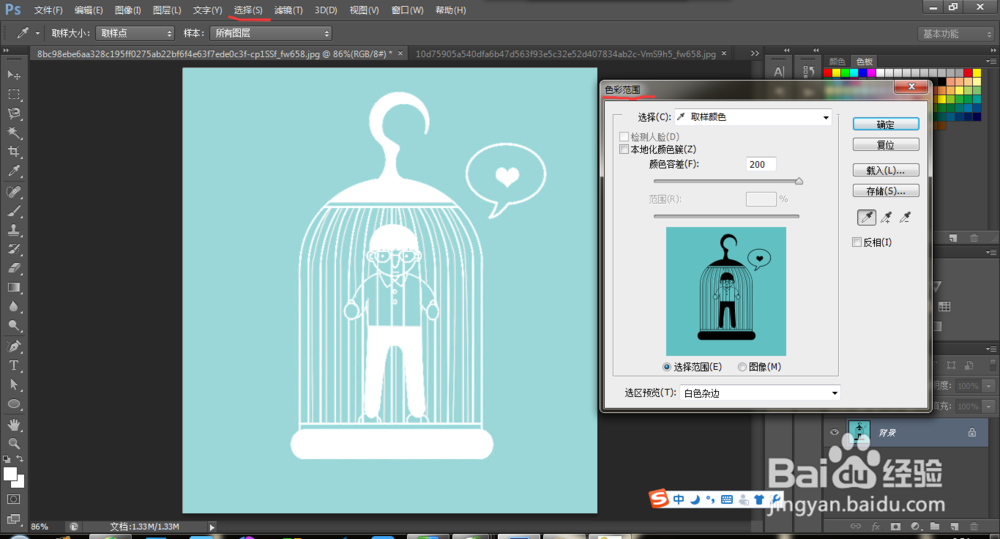The height and width of the screenshot is (539, 1000).
Task: Close the 色彩范围 dialog
Action: coord(912,87)
